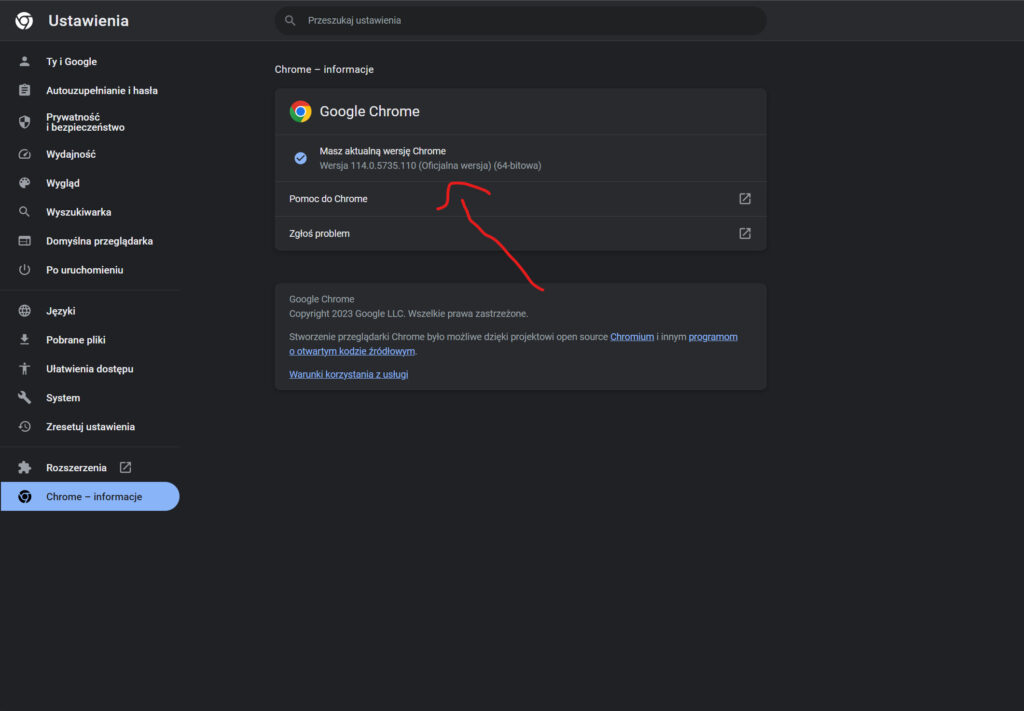Select Pobrane pliki in the sidebar
The image size is (1024, 711).
90,340
